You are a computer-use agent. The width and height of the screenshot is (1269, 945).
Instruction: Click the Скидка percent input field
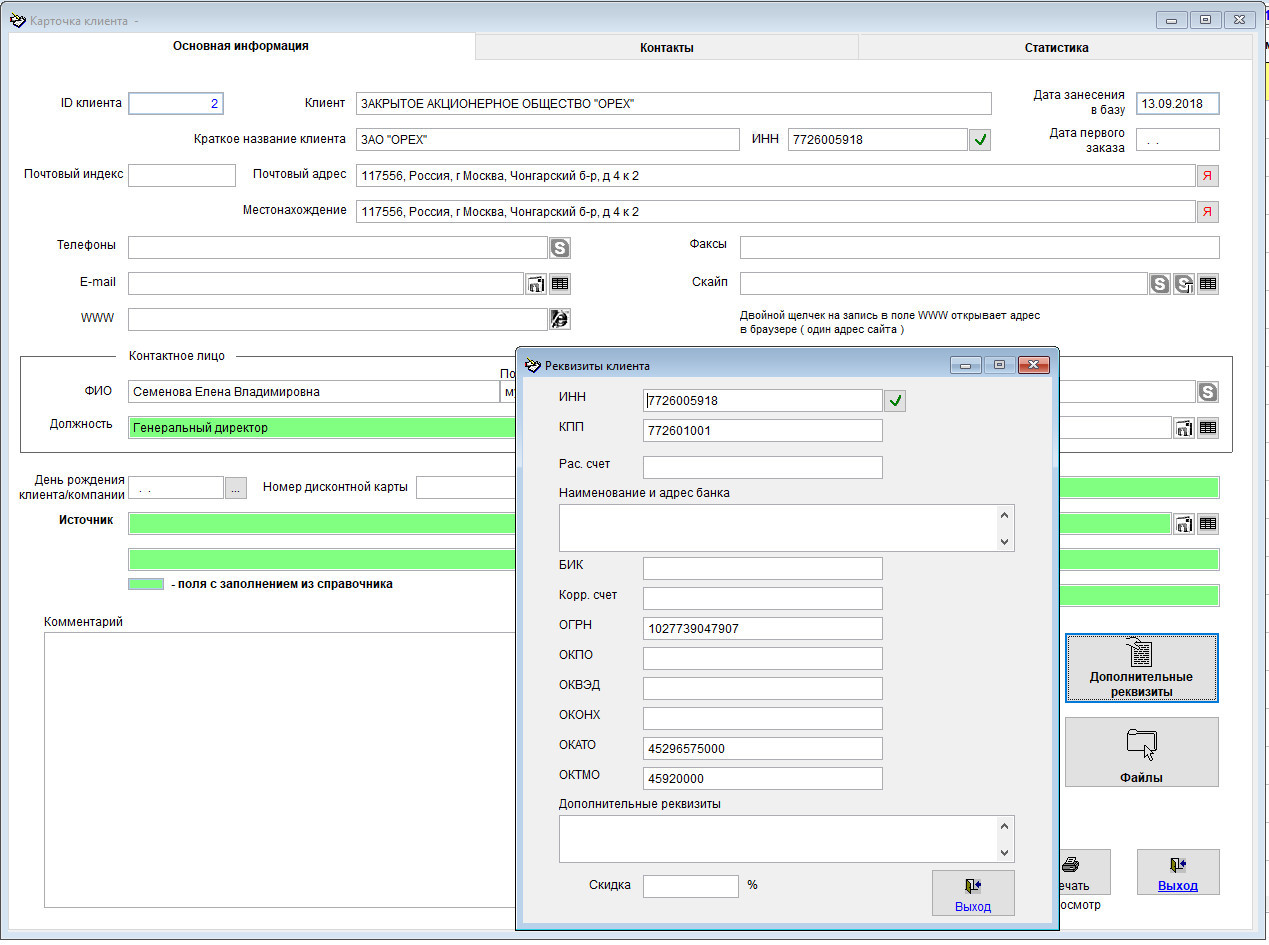pyautogui.click(x=690, y=886)
